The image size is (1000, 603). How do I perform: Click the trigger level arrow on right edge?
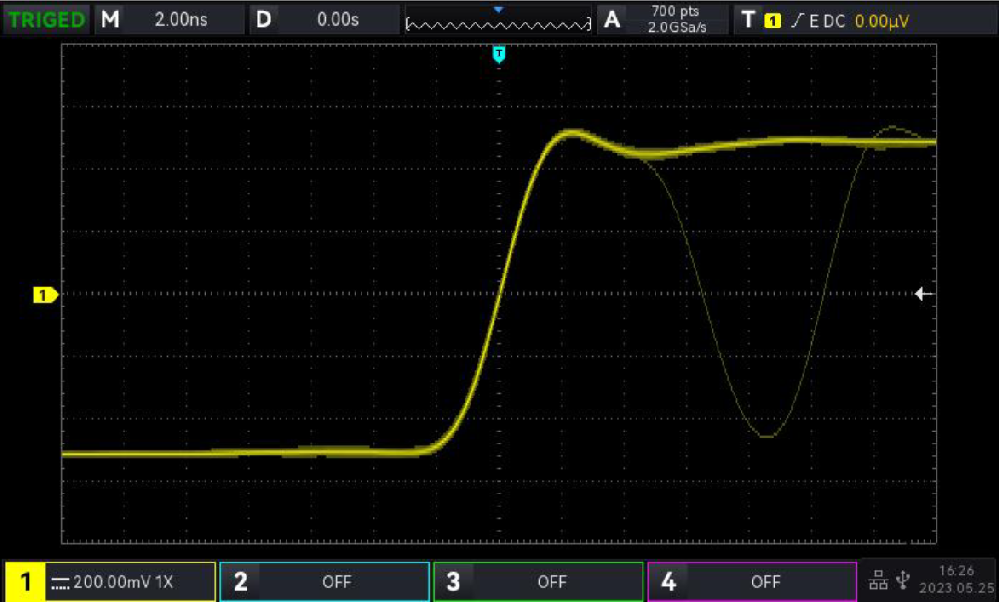point(924,293)
